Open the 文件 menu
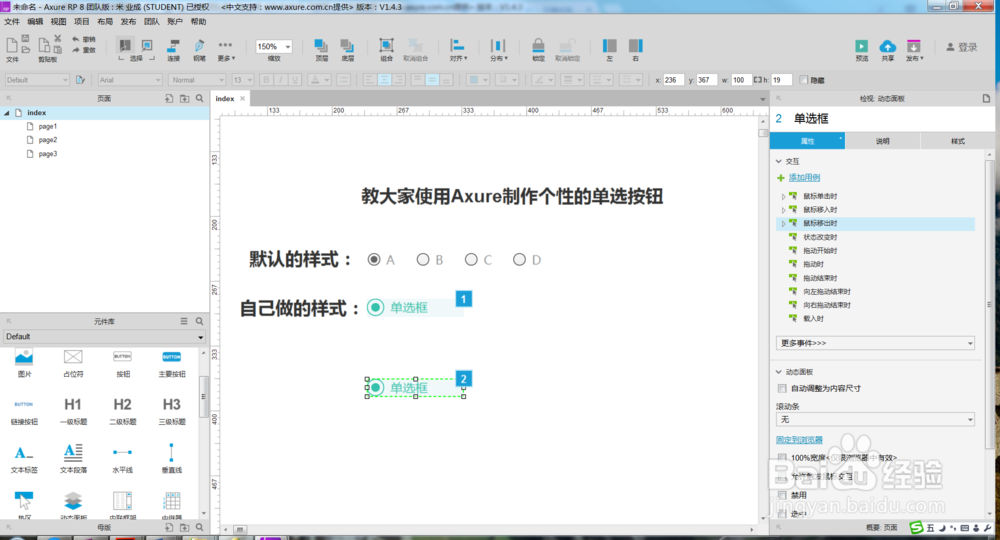The image size is (1000, 540). 12,22
